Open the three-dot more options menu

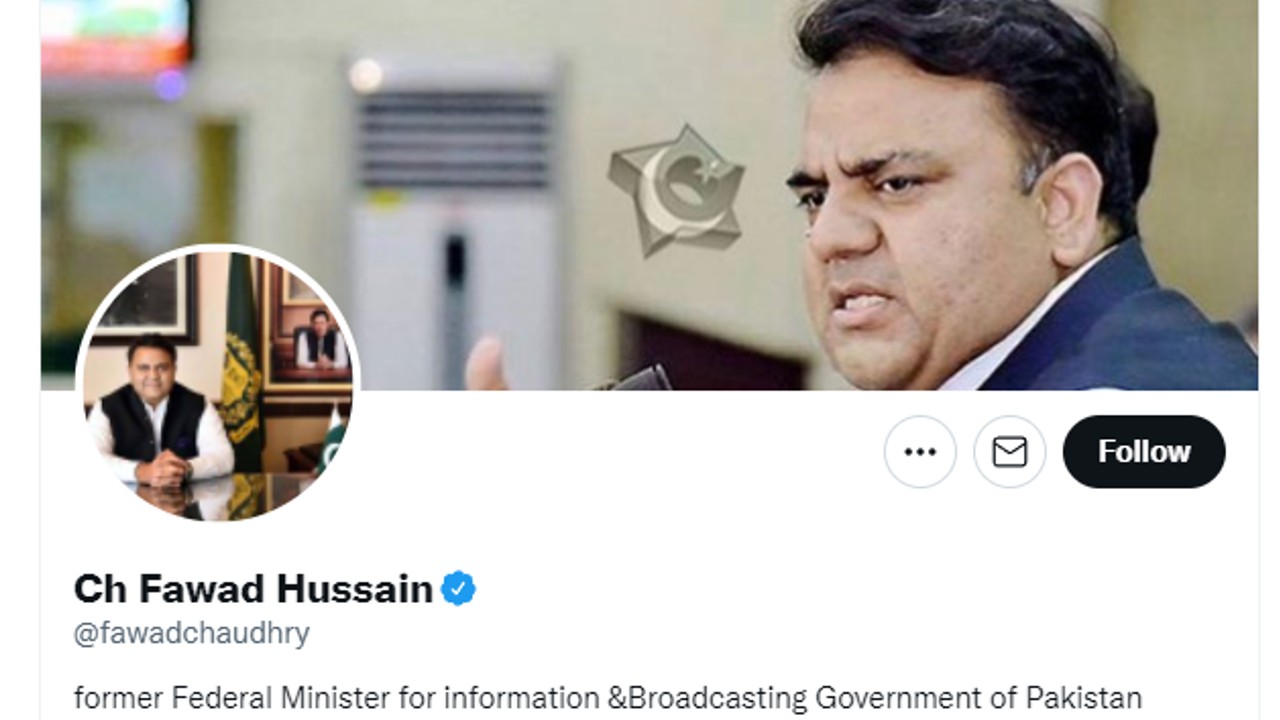tap(920, 452)
